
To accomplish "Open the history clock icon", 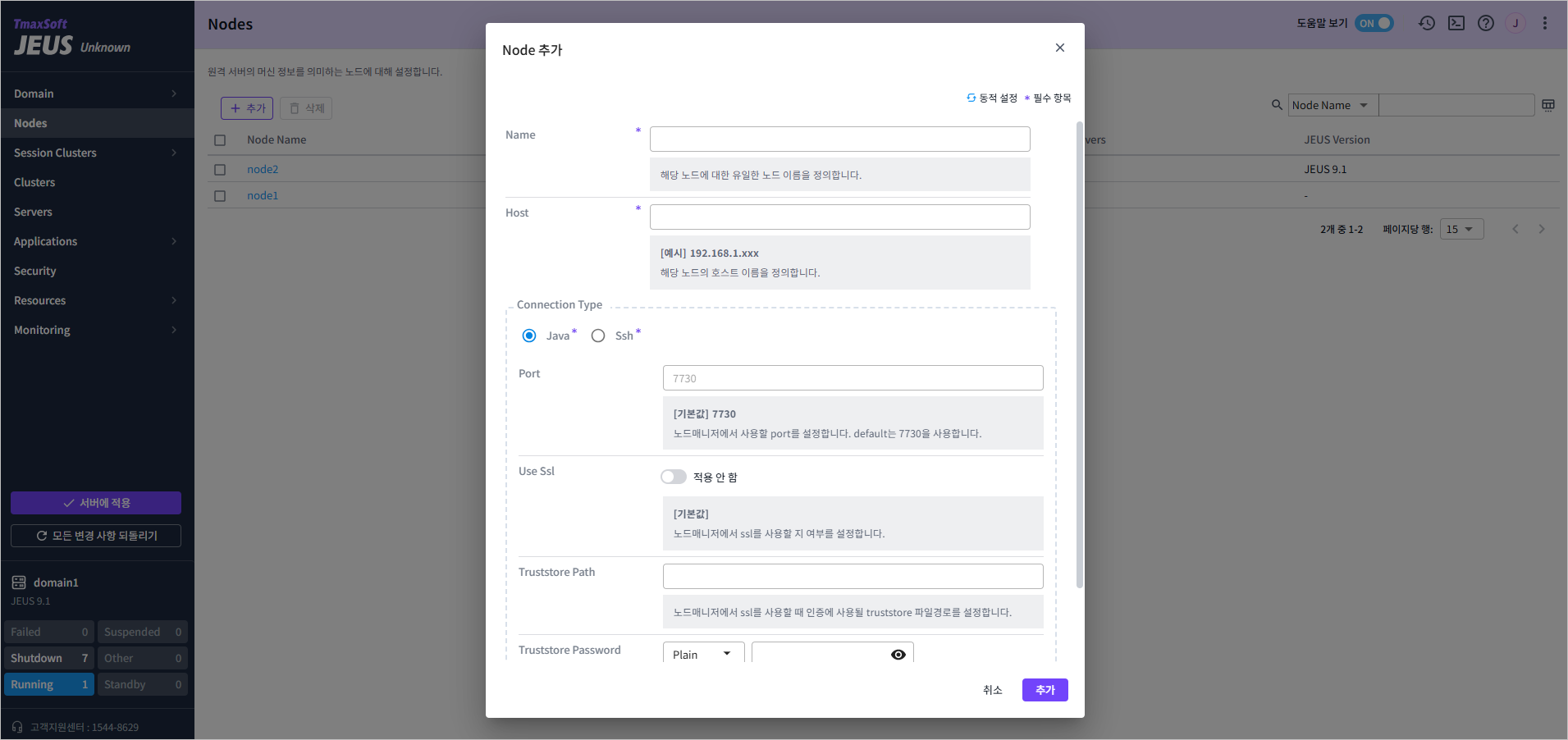I will coord(1427,23).
